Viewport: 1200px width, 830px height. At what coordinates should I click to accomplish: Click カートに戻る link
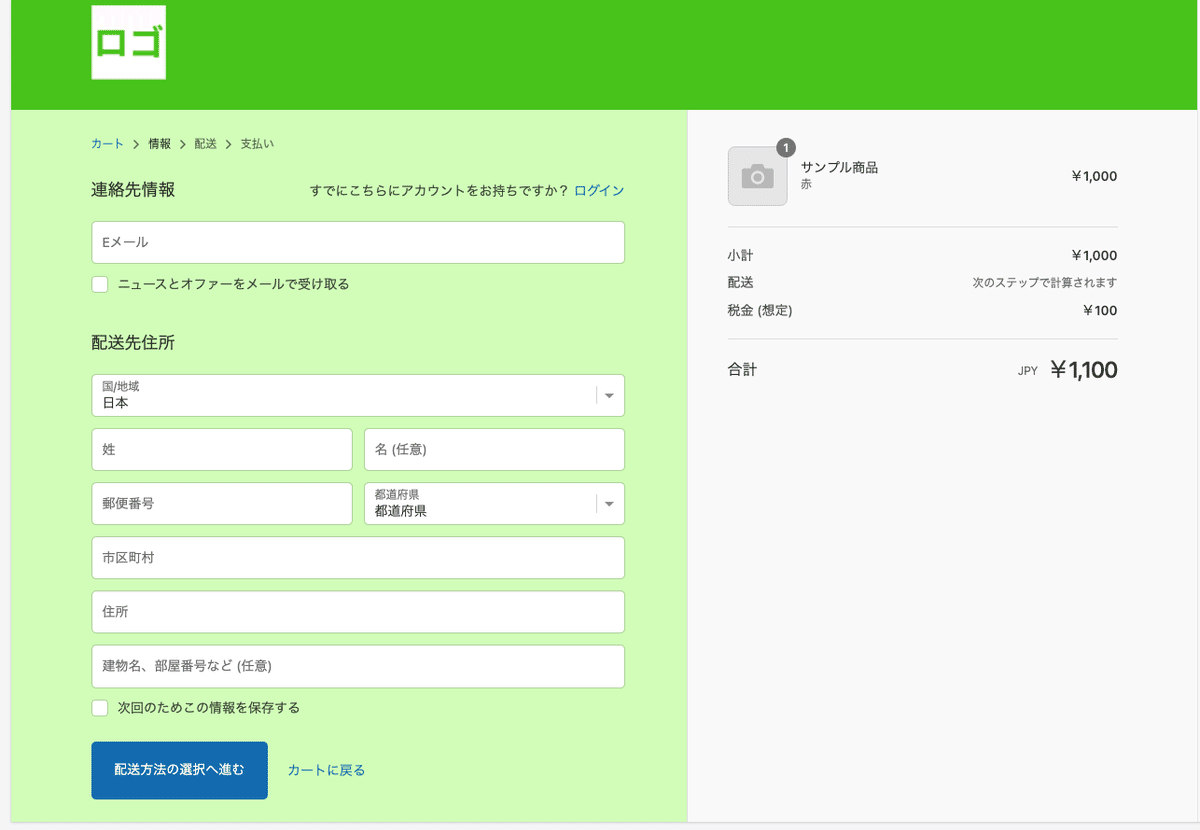coord(326,770)
